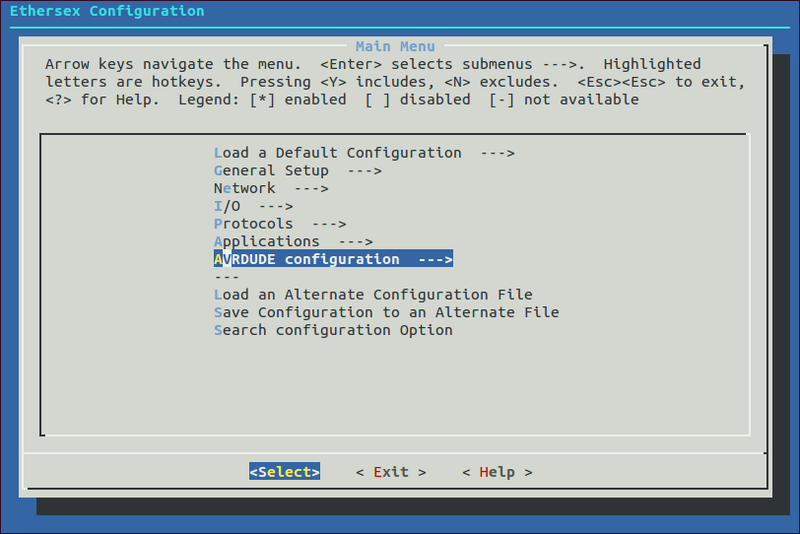Click the Exit button
800x534 pixels.
[x=391, y=472]
